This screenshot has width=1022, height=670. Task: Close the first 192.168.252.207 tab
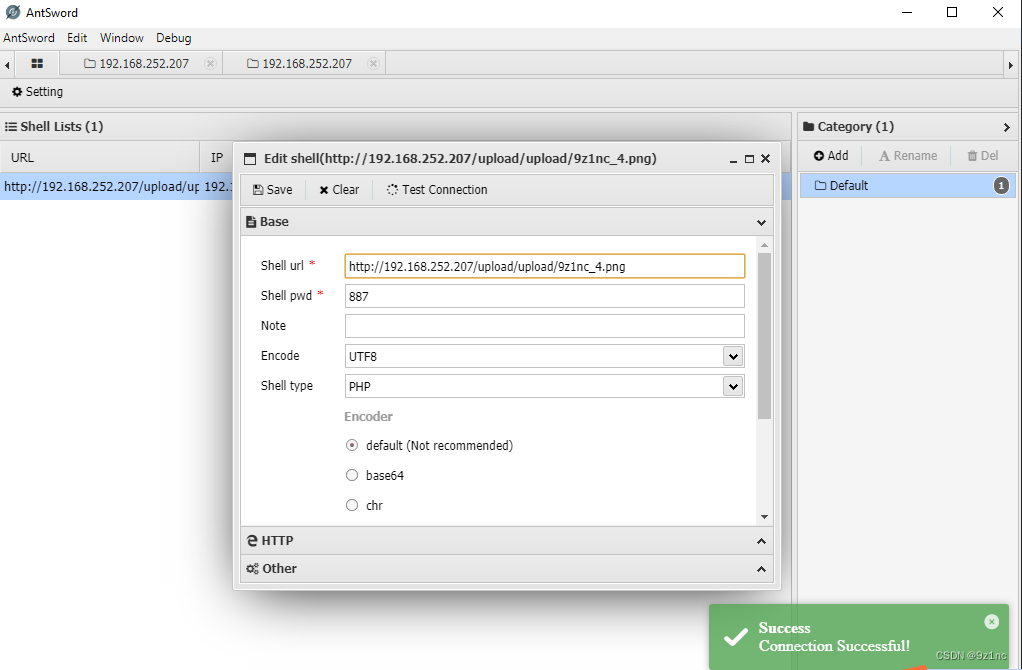tap(210, 63)
